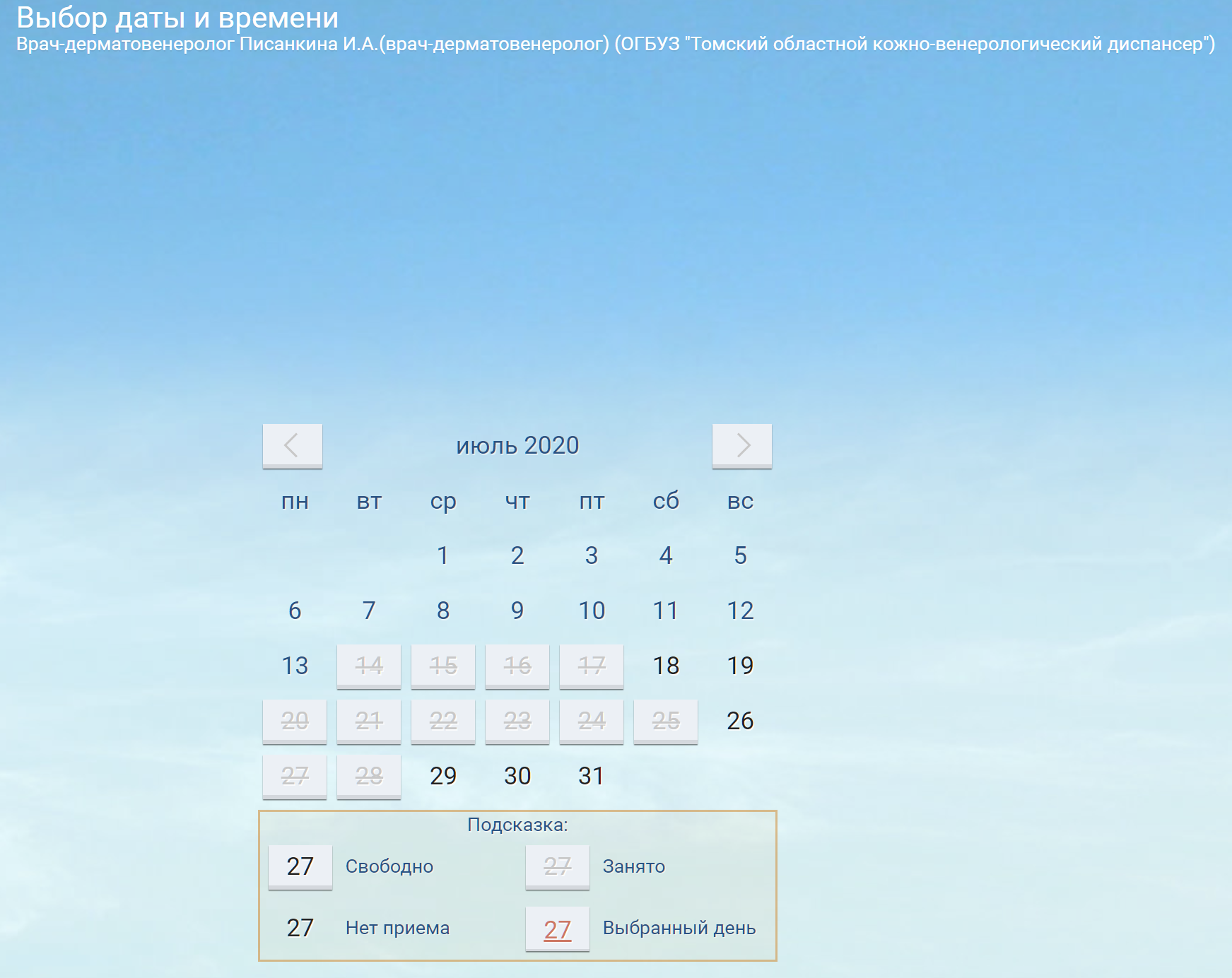Select July 8 in the calendar
This screenshot has width=1232, height=978.
[x=443, y=611]
